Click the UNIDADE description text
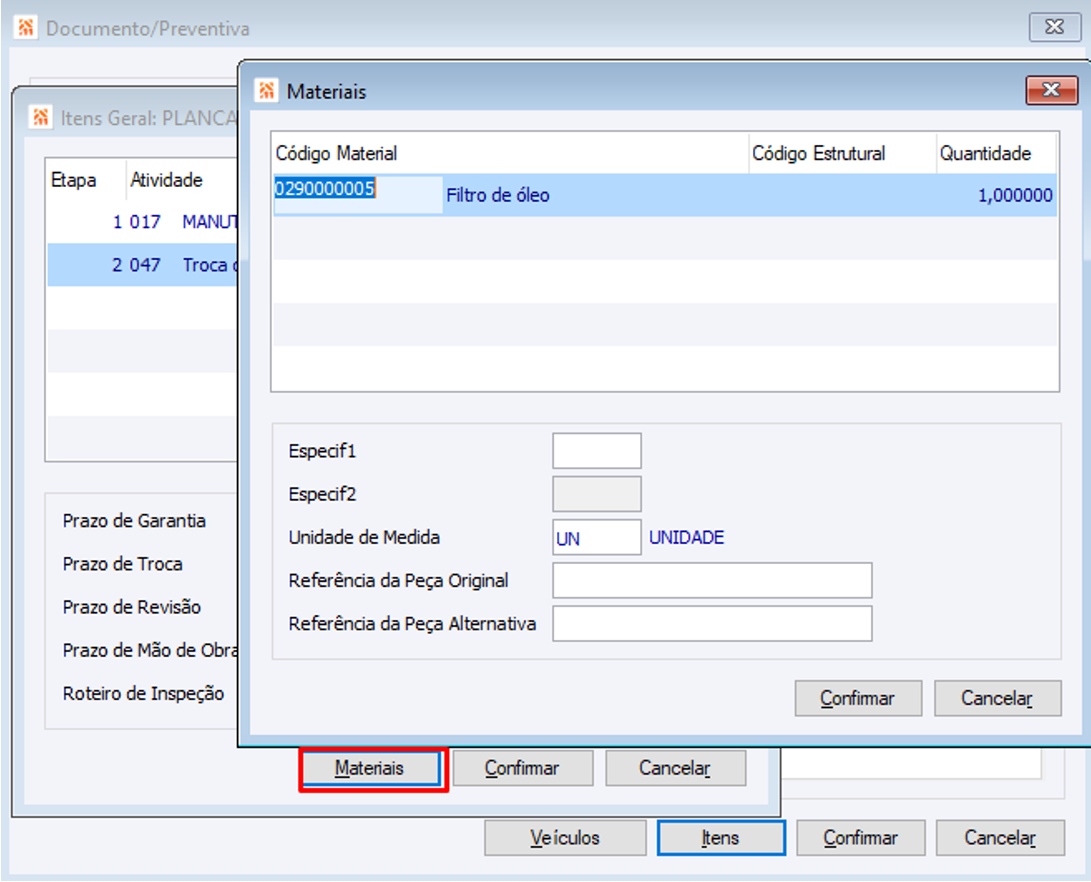The width and height of the screenshot is (1091, 882). click(687, 537)
